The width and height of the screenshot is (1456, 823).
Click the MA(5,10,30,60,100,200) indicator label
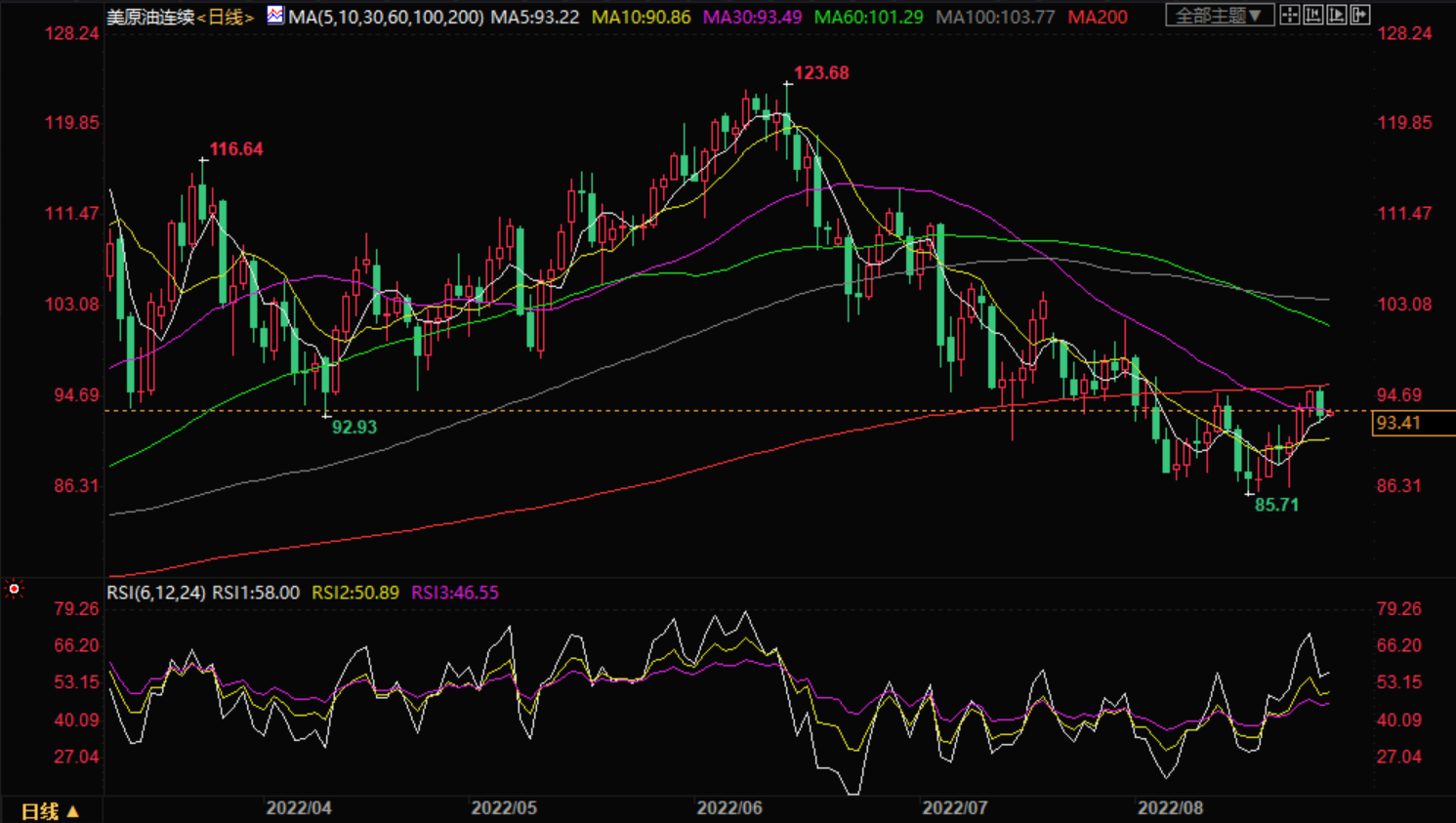tap(386, 18)
